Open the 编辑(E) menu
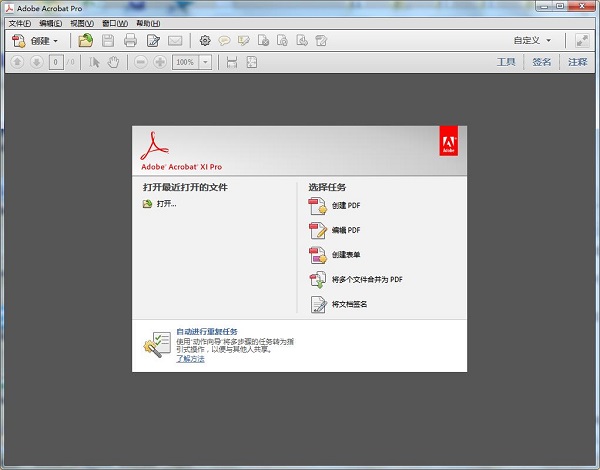The image size is (600, 470). [51, 24]
